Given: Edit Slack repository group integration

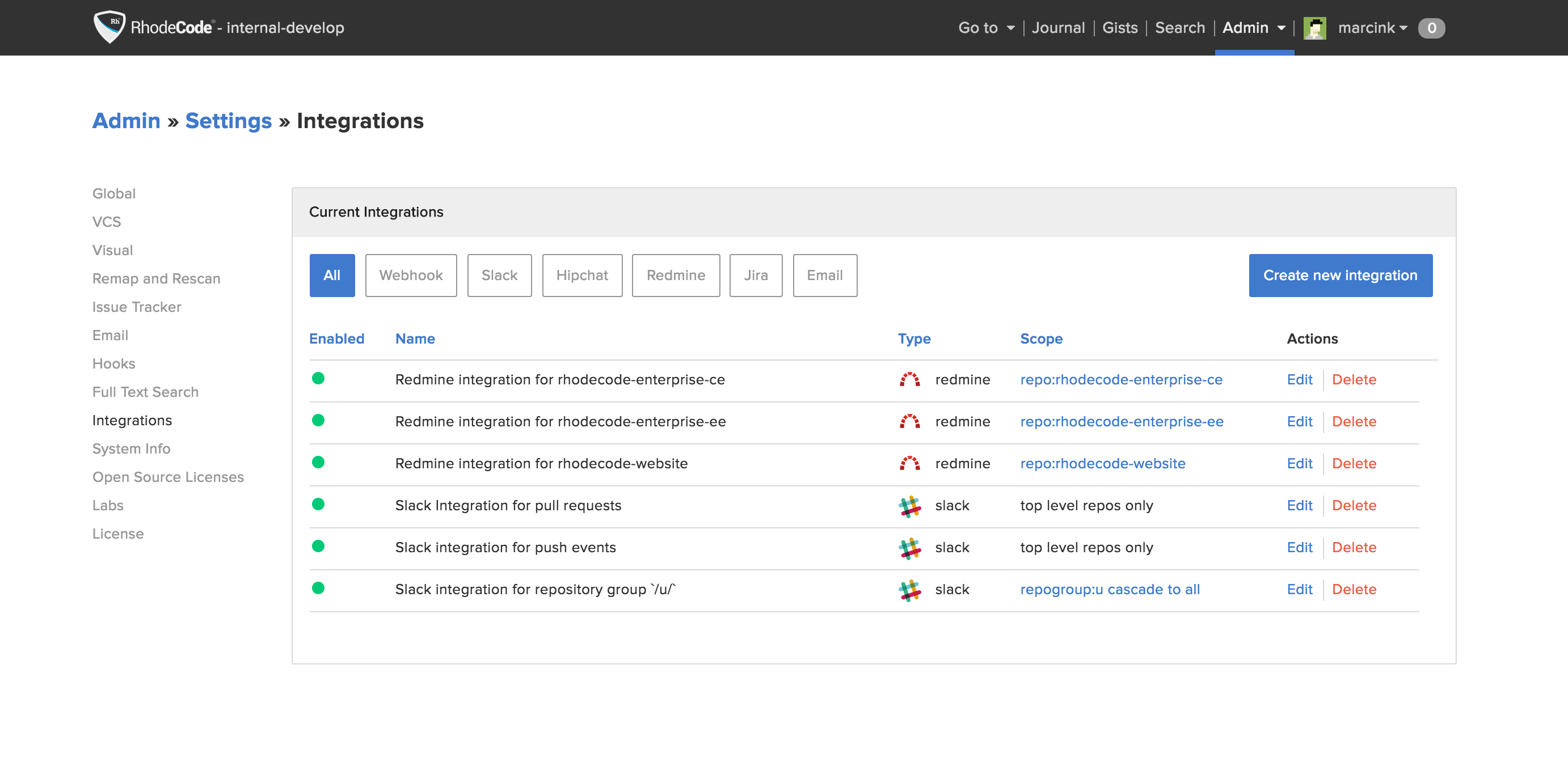Looking at the screenshot, I should click(x=1299, y=589).
